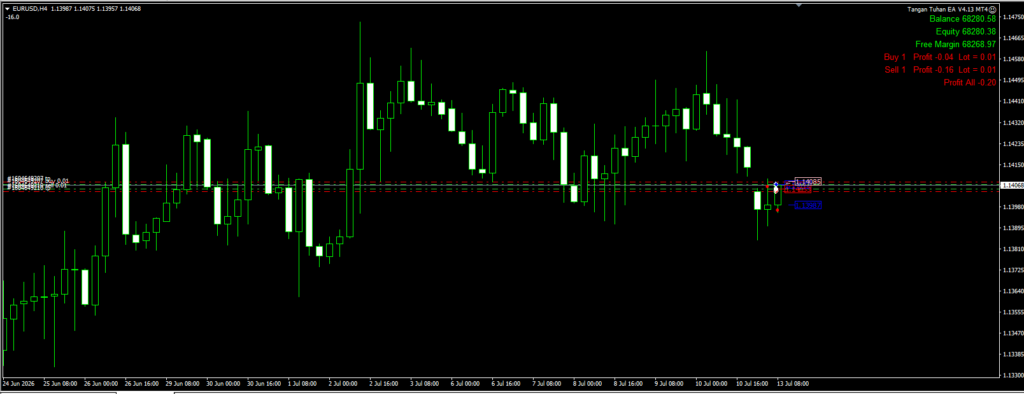
Task: Click the 2 Jul 16:00 time axis label
Action: coord(384,384)
